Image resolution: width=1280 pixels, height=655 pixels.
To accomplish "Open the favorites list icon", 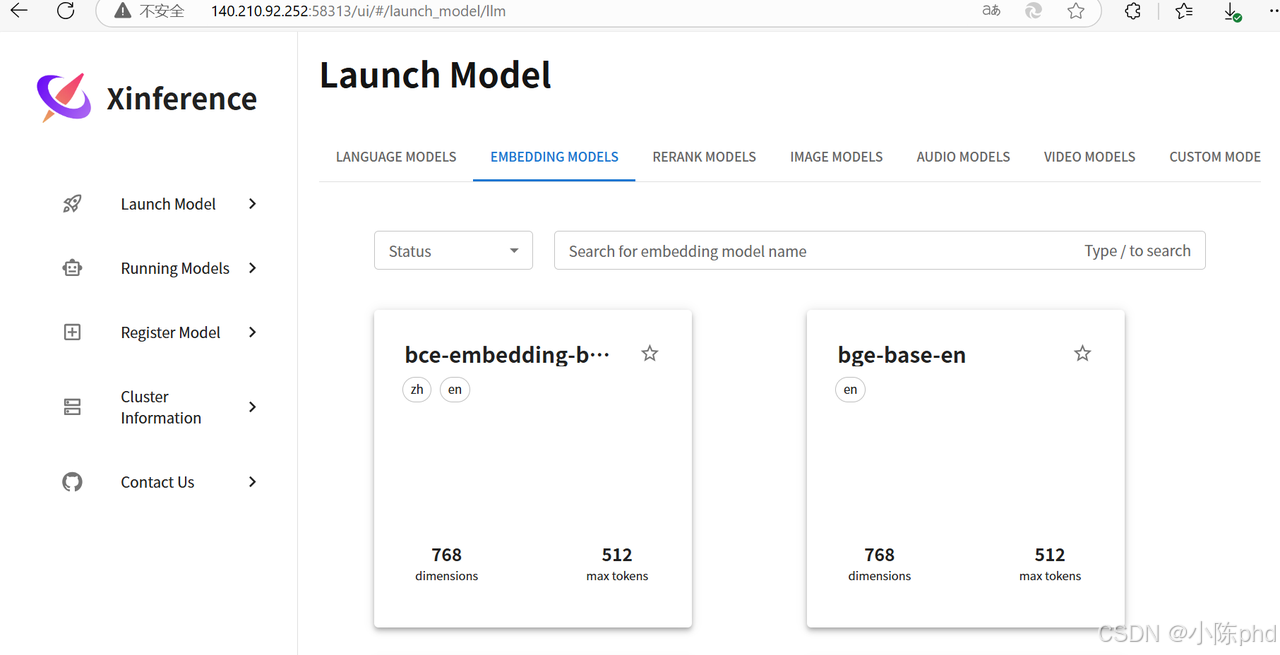I will (1184, 11).
